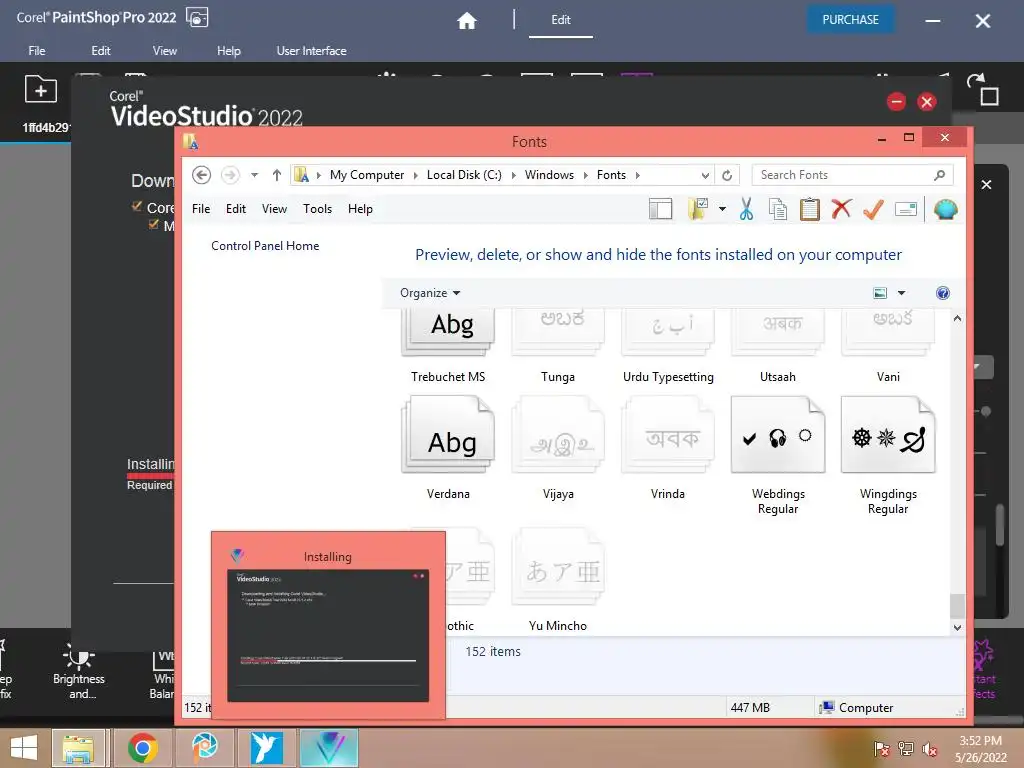Select the Vijaya font

pos(558,448)
